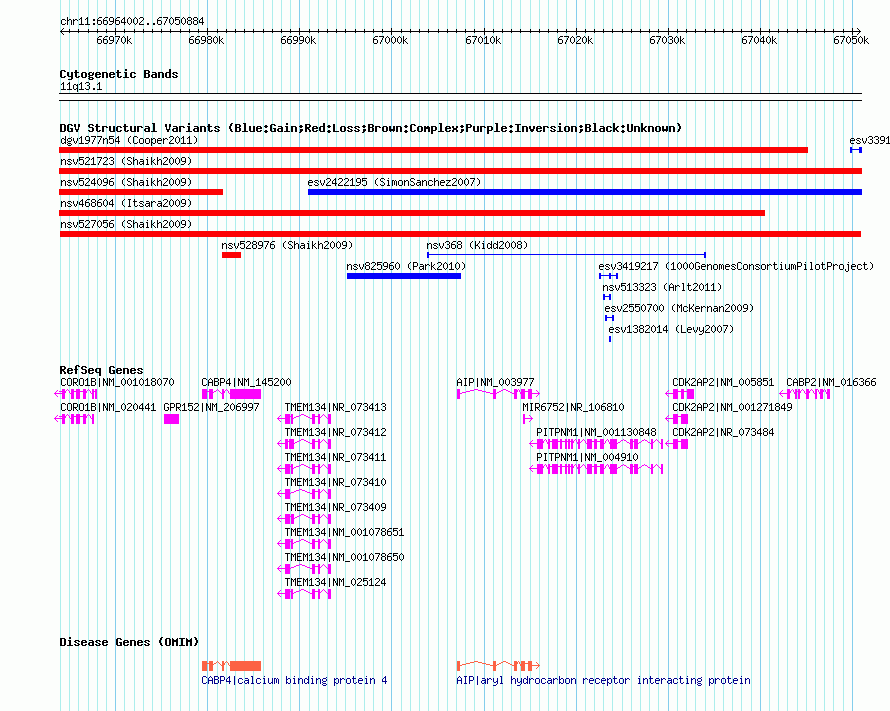890x711 pixels.
Task: Click the CDK2AP2|NM_005851 gene model
Action: click(x=680, y=394)
